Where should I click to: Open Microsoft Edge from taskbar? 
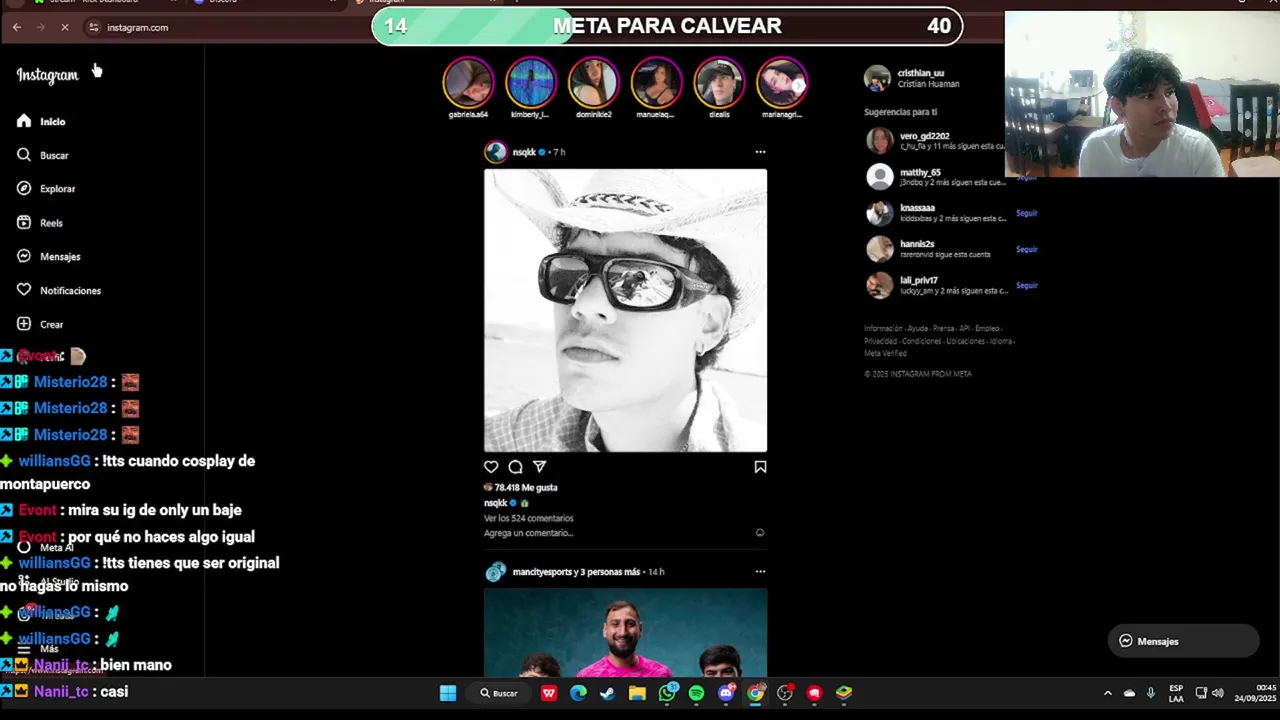click(578, 693)
